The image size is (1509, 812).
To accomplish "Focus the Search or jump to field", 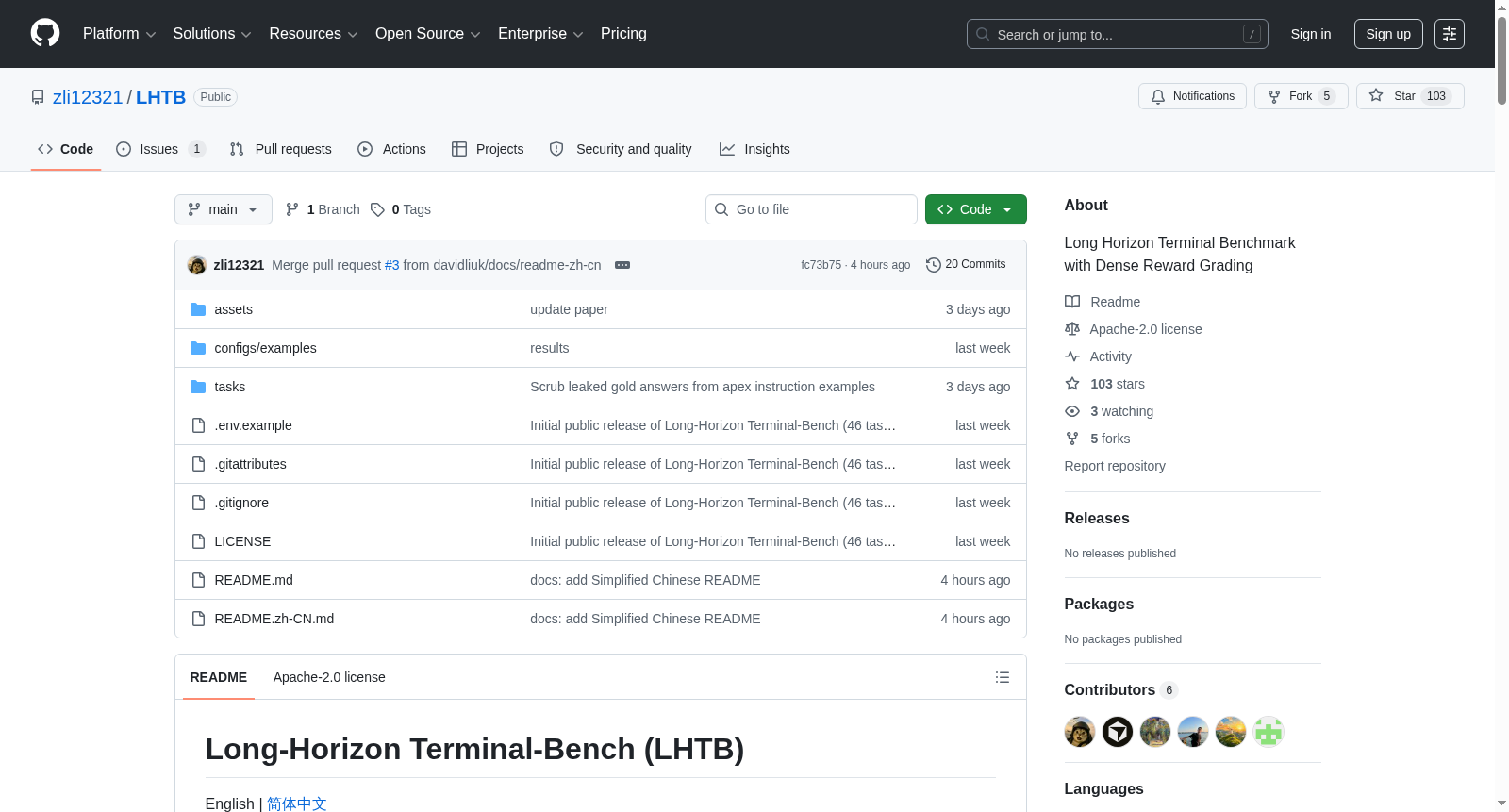I will (1118, 34).
